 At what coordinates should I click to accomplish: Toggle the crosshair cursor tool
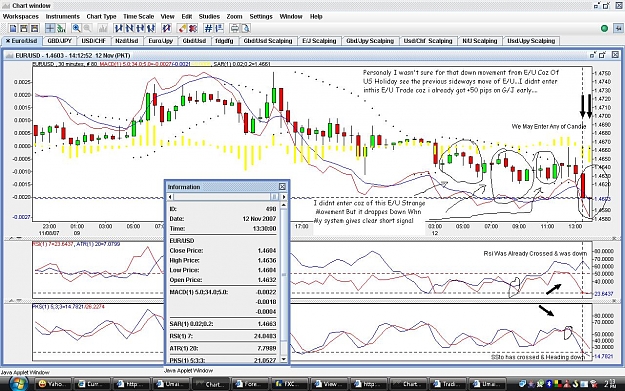point(50,28)
